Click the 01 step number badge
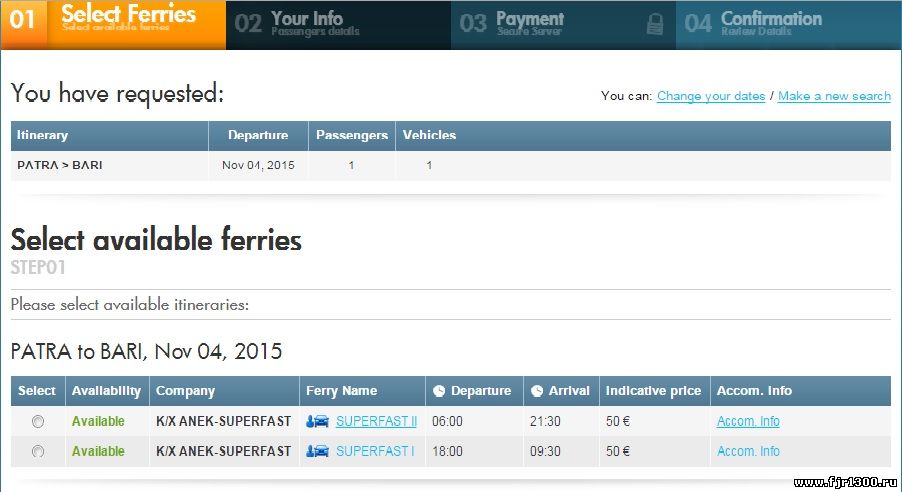 [23, 20]
